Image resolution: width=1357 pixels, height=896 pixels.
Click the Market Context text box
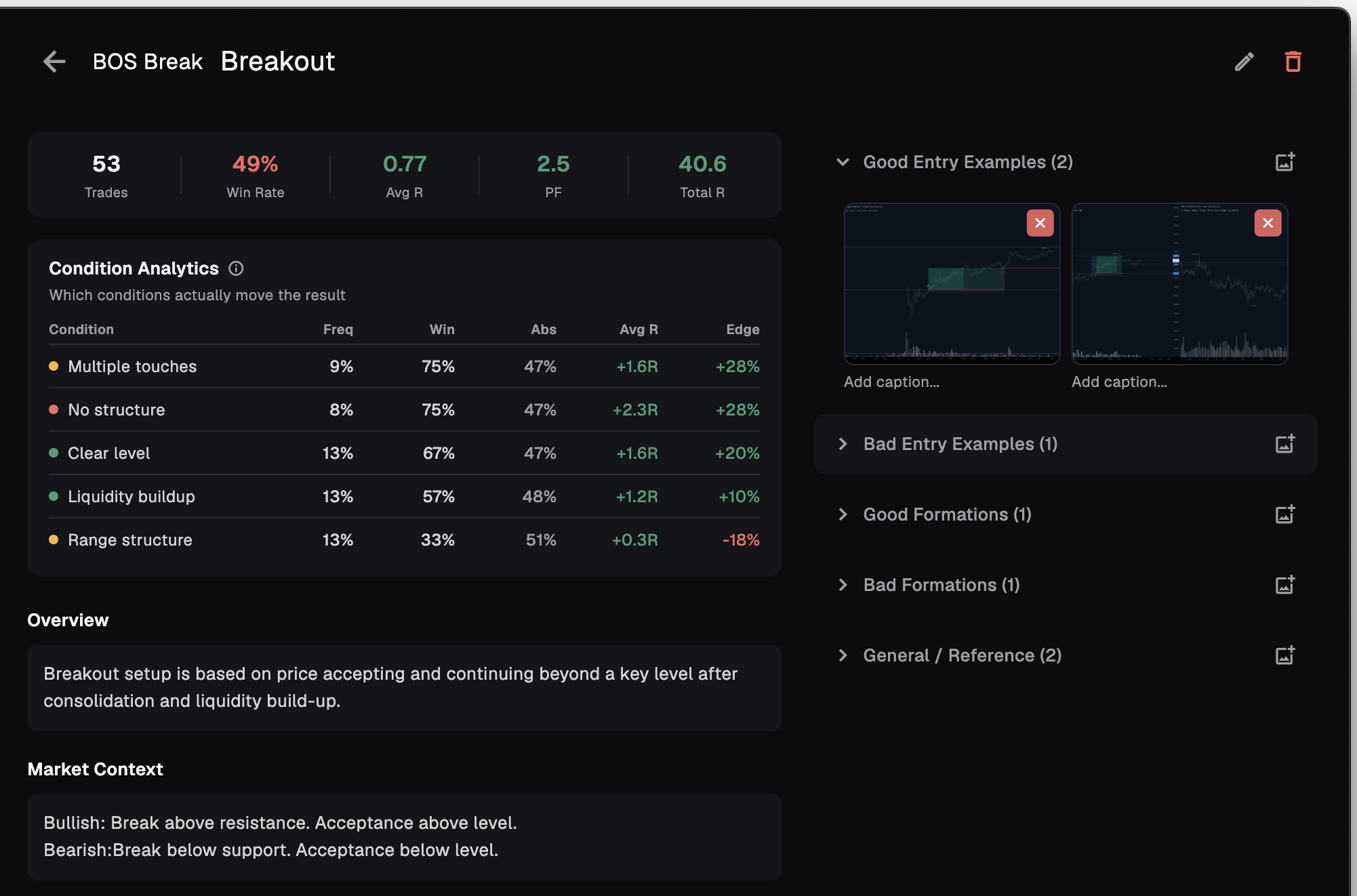click(405, 836)
